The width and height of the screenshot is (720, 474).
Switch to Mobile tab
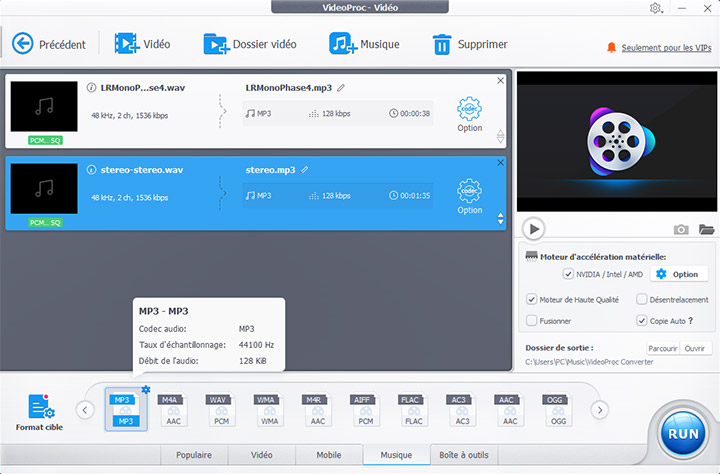click(x=329, y=455)
